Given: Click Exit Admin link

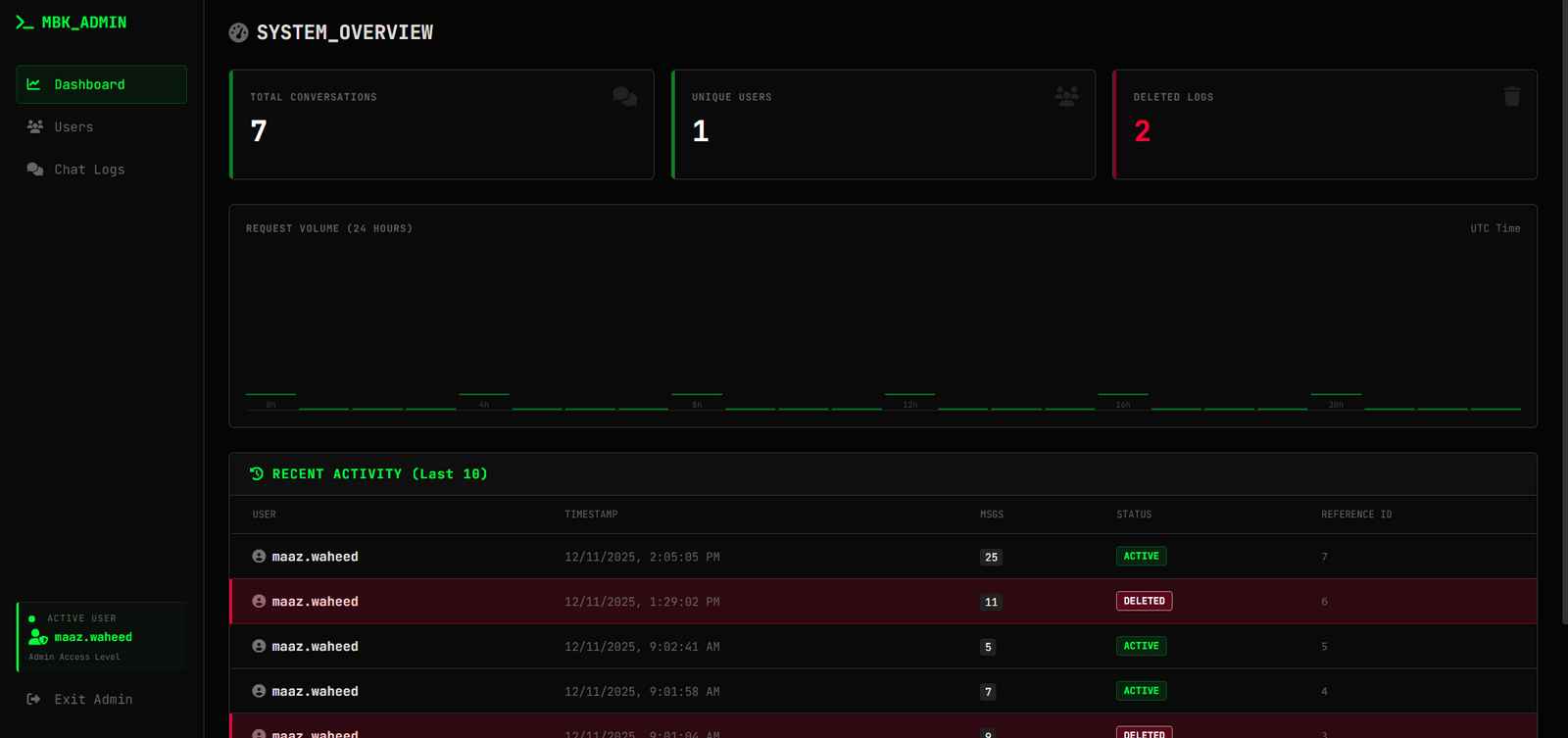Looking at the screenshot, I should coord(93,699).
